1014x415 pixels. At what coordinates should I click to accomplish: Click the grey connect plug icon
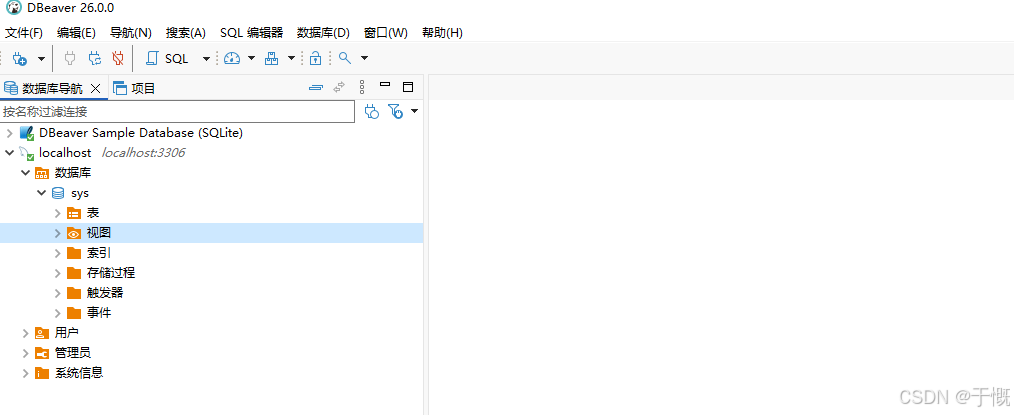[70, 59]
